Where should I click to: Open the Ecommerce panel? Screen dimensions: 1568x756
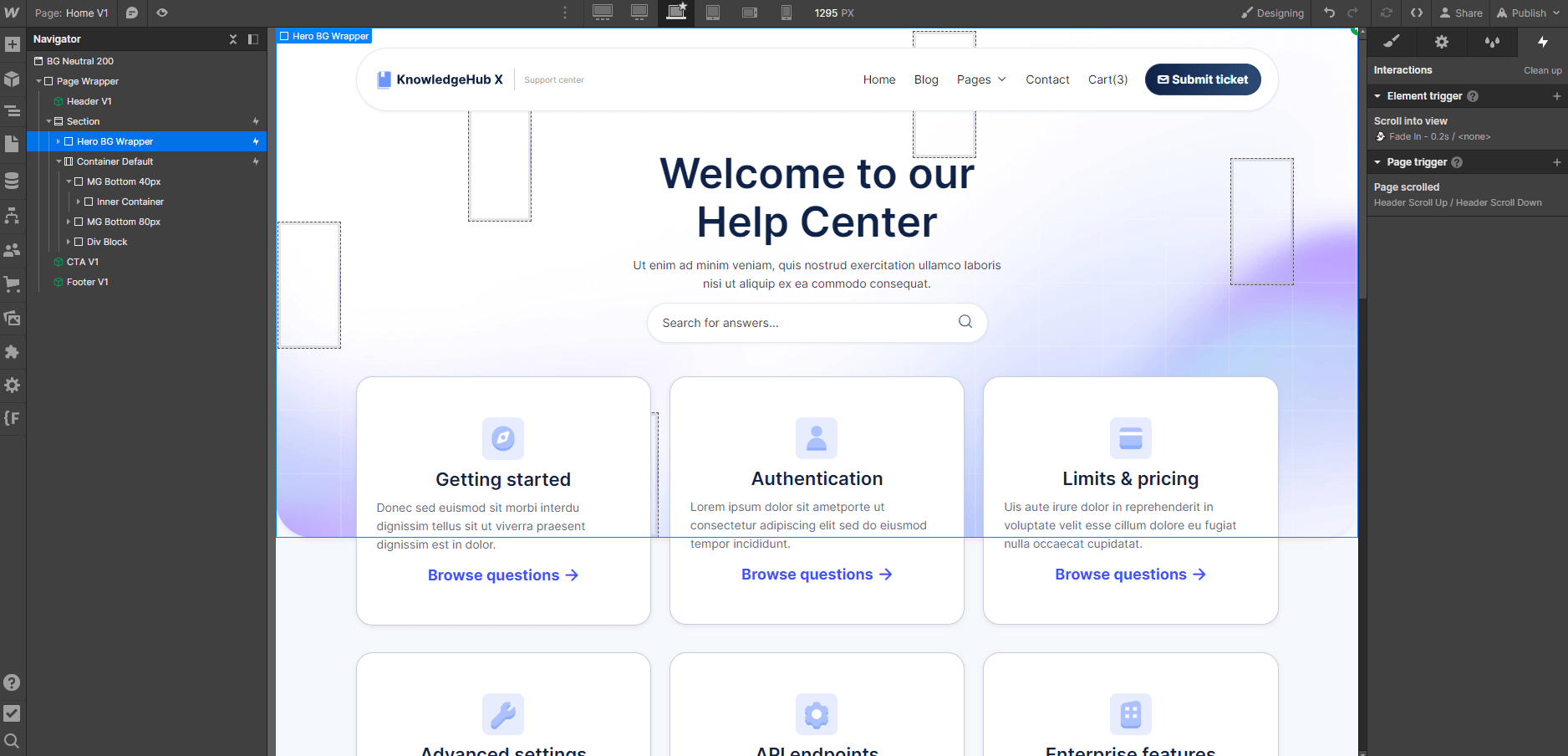click(13, 284)
